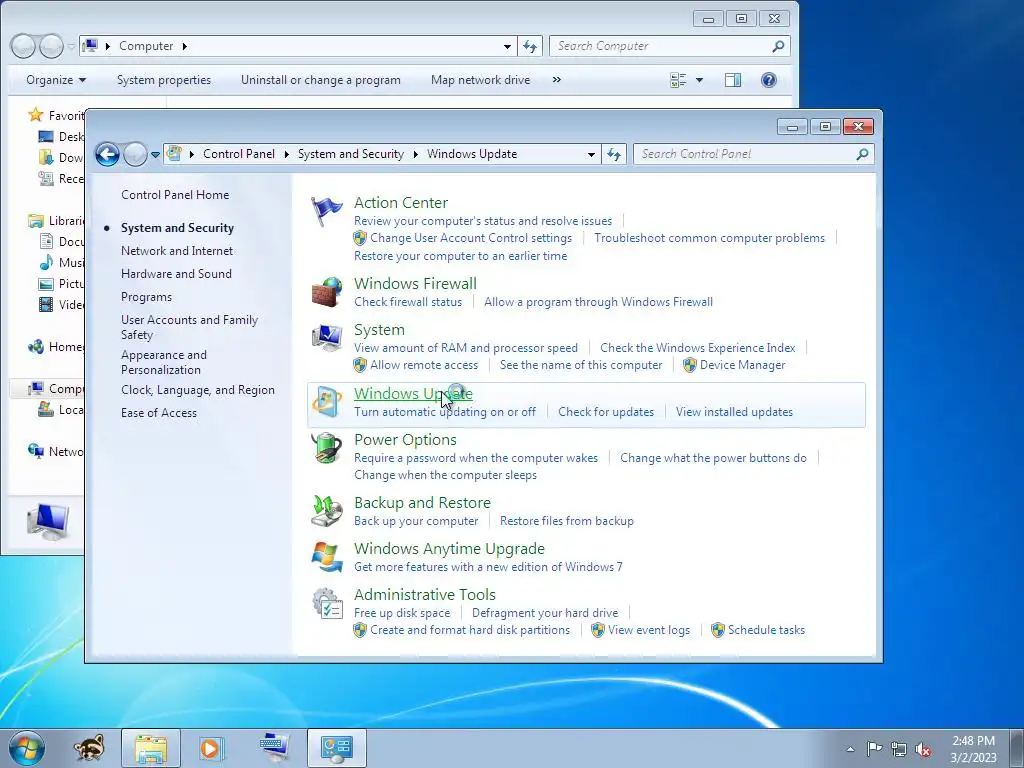
Task: Click Allow remote access link
Action: pyautogui.click(x=424, y=365)
